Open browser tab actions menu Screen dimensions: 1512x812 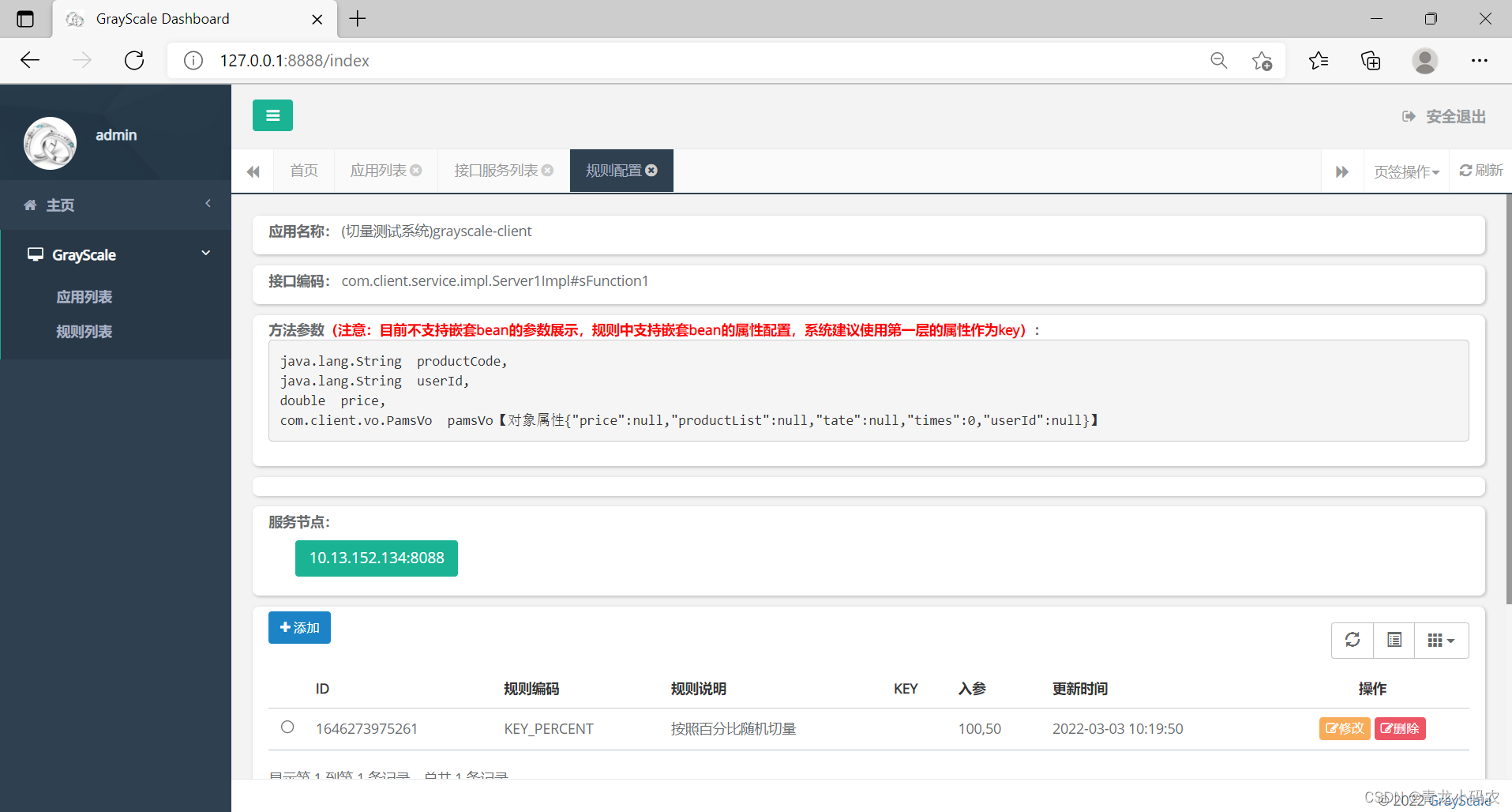click(25, 19)
